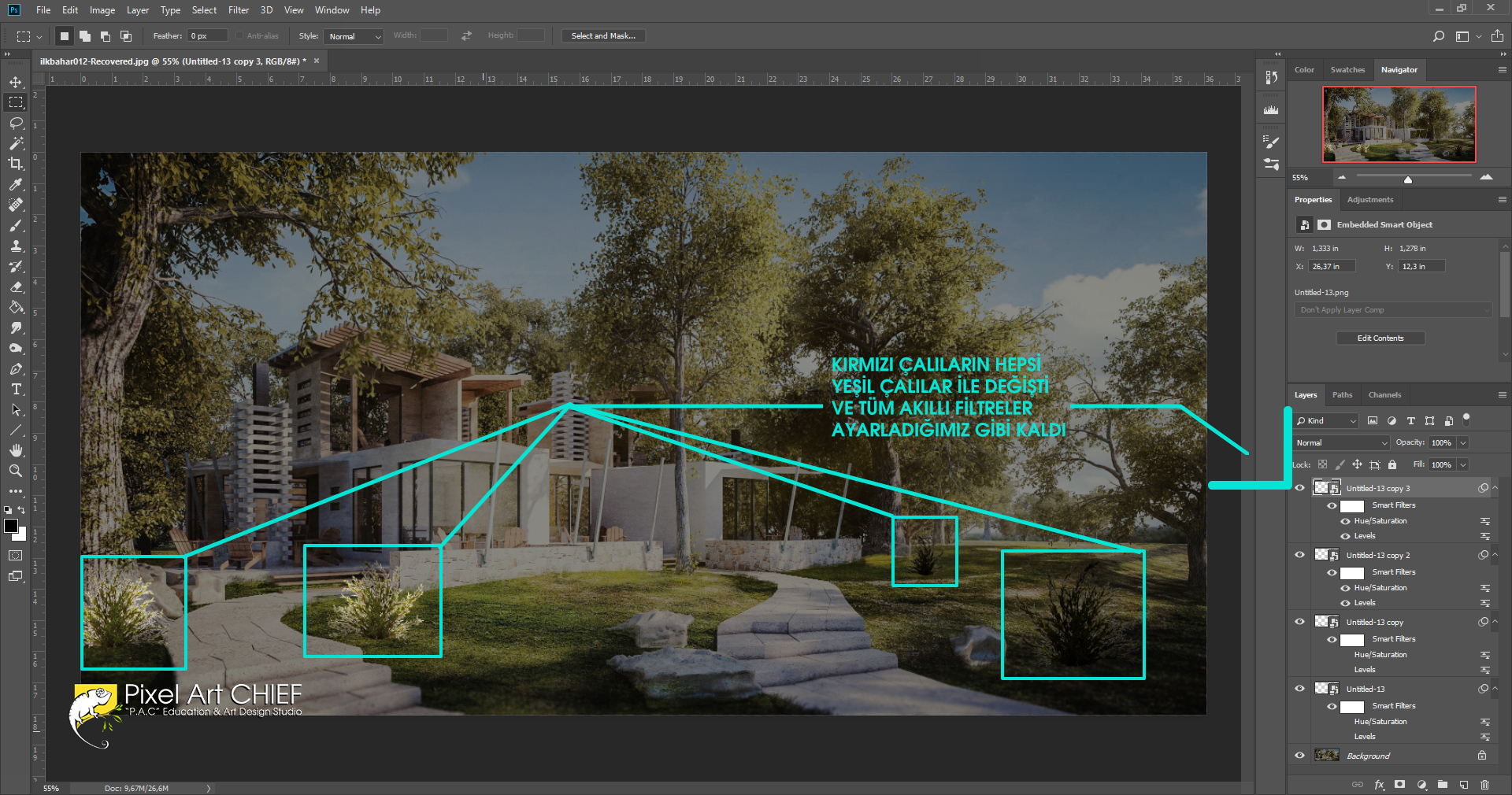Viewport: 1512px width, 795px height.
Task: Collapse Untitled-13 copy 3 smart filters
Action: (1495, 488)
